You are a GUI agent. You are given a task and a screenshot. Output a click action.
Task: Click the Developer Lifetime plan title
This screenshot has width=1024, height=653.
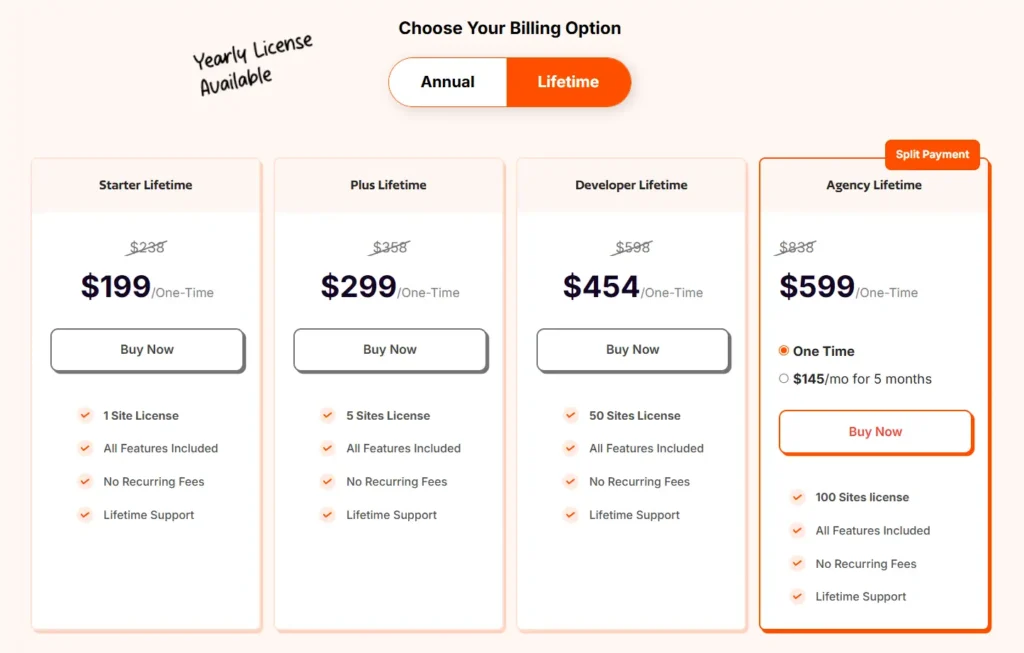(631, 185)
